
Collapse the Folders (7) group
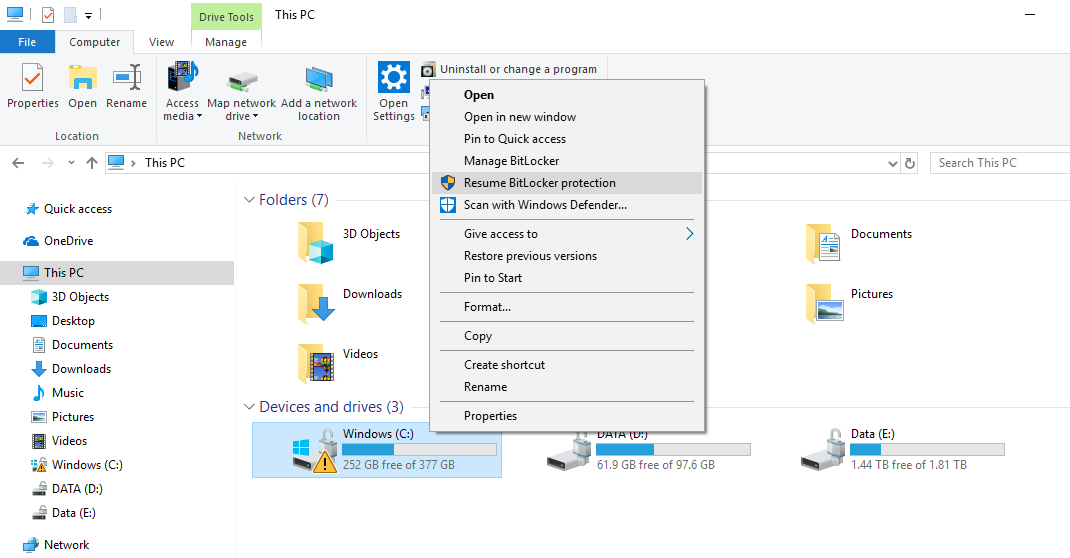coord(249,200)
